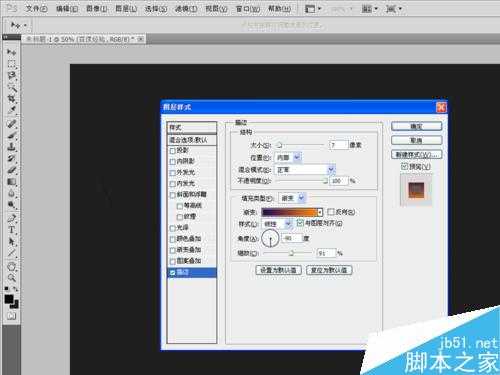Select the History Brush tool
Screen dimensions: 500x375
coord(11,159)
